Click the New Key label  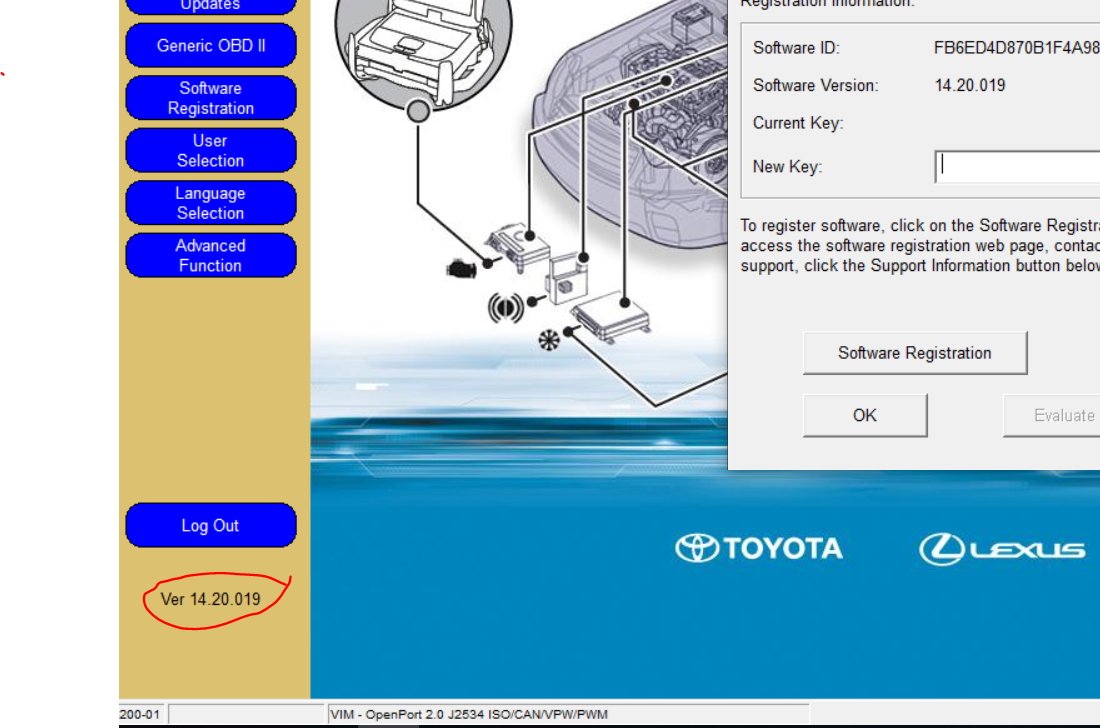[787, 167]
